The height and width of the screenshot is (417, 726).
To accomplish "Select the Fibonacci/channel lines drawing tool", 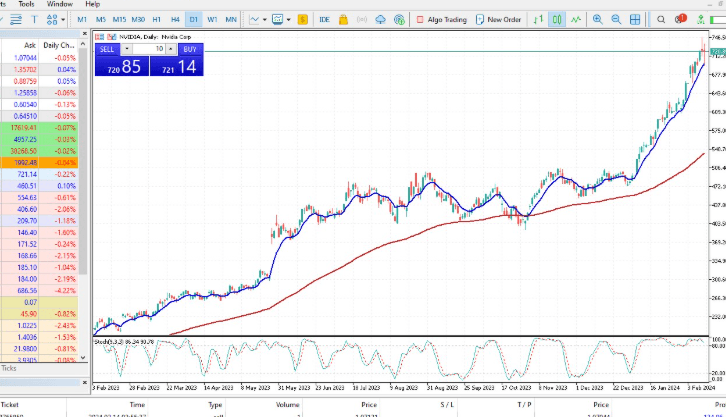I will click(x=16, y=19).
